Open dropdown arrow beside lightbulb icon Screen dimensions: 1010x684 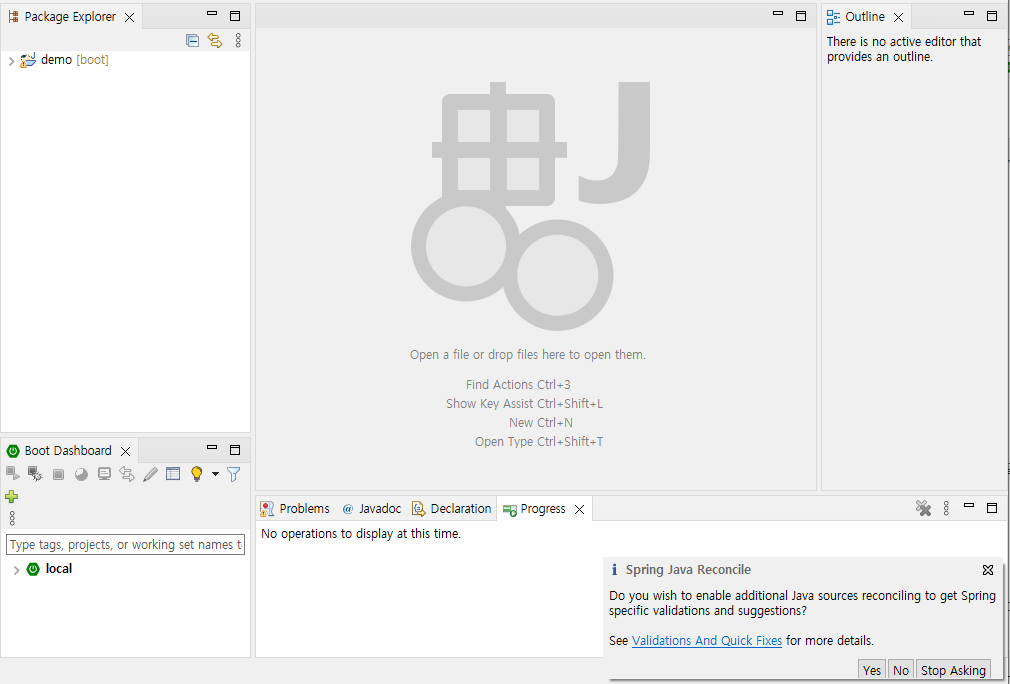coord(215,474)
